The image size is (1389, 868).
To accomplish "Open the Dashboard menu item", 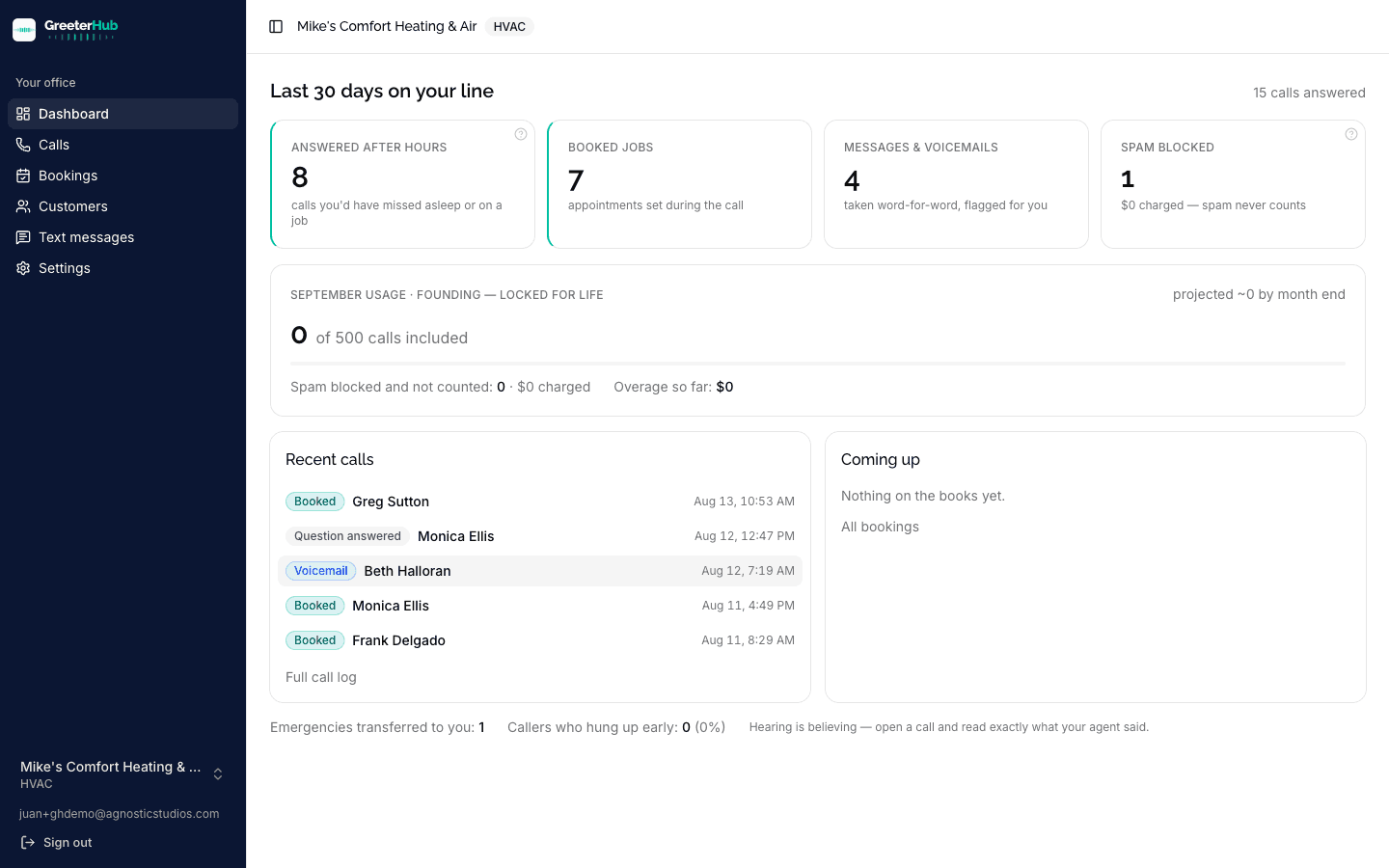I will (x=123, y=114).
